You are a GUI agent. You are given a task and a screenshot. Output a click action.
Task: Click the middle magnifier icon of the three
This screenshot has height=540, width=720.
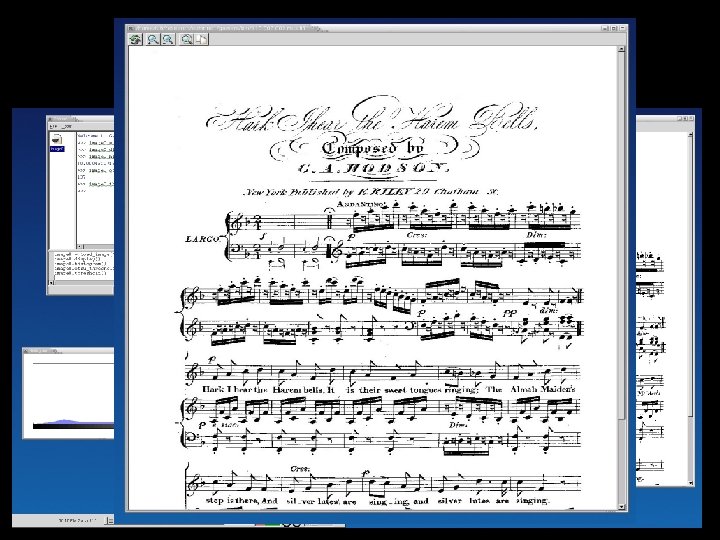point(168,39)
